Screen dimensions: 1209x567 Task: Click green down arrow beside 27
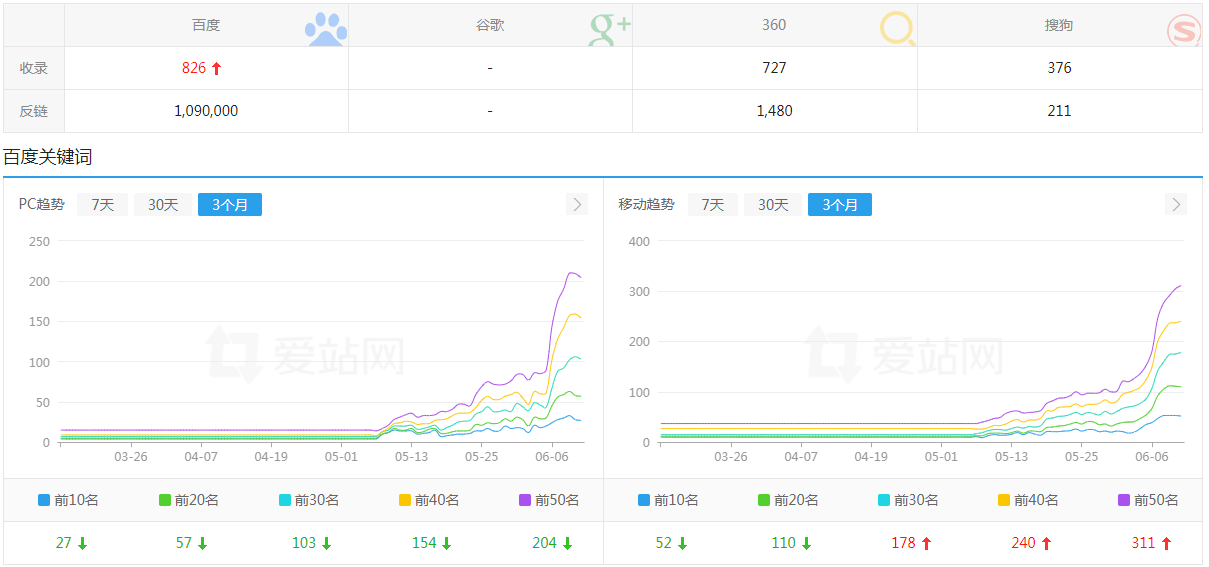click(x=82, y=544)
